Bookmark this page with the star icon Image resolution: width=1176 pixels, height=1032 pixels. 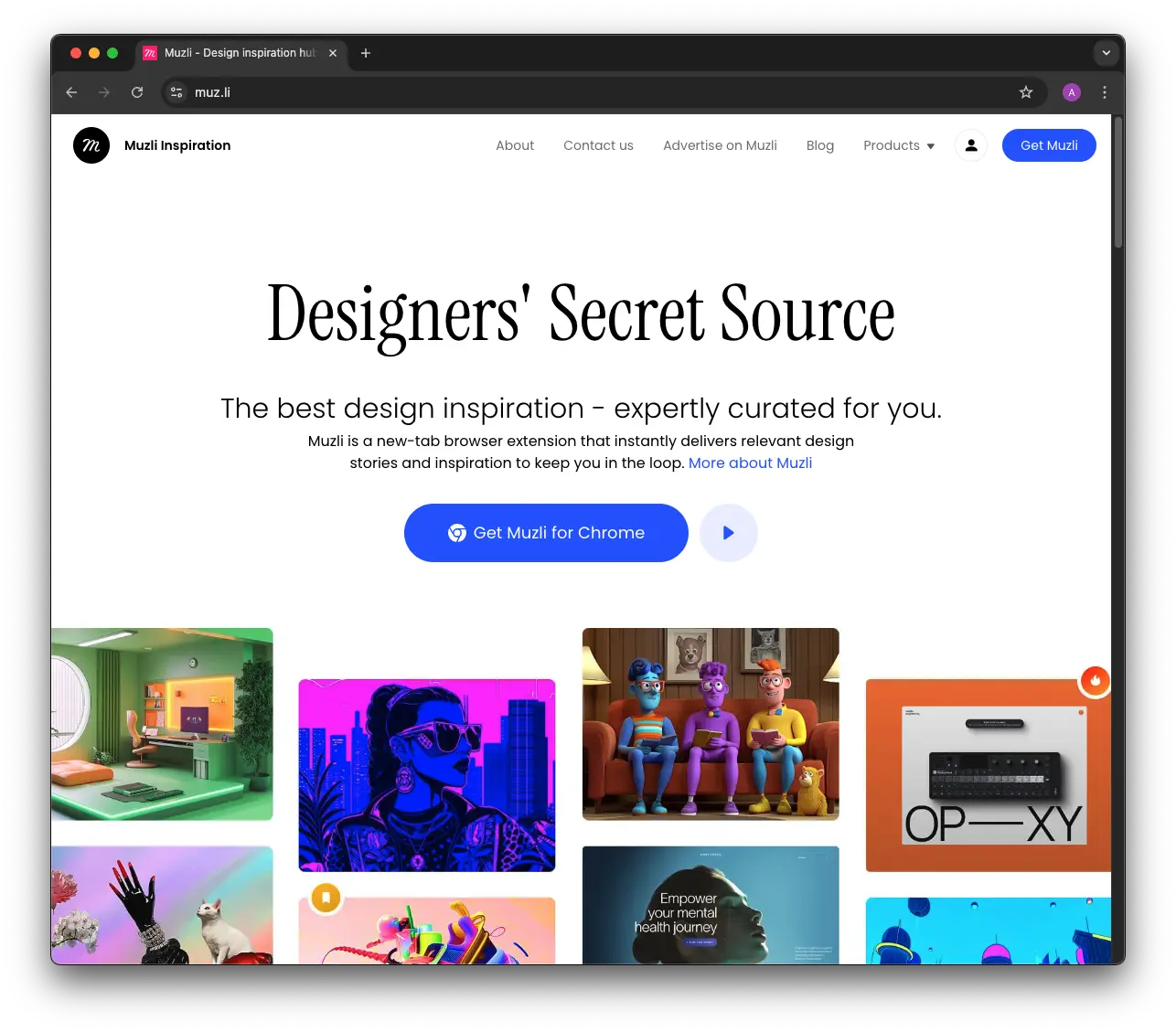[x=1026, y=92]
